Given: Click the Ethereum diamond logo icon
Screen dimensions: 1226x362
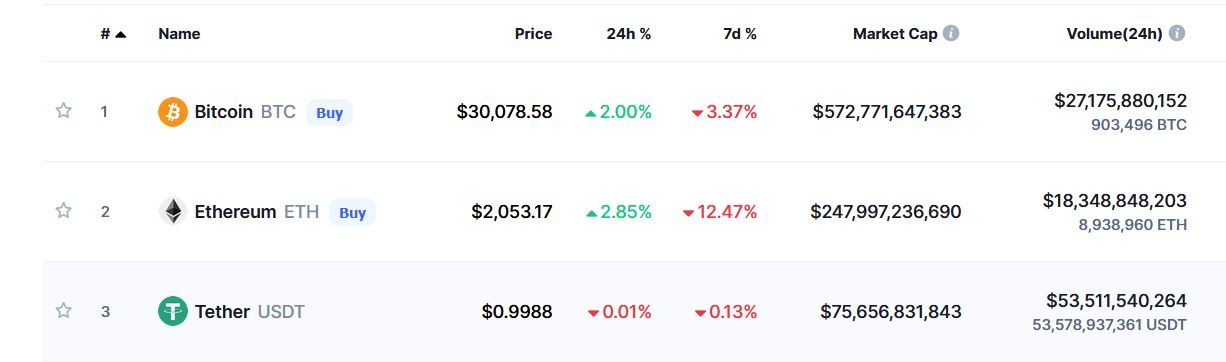Looking at the screenshot, I should pos(173,212).
